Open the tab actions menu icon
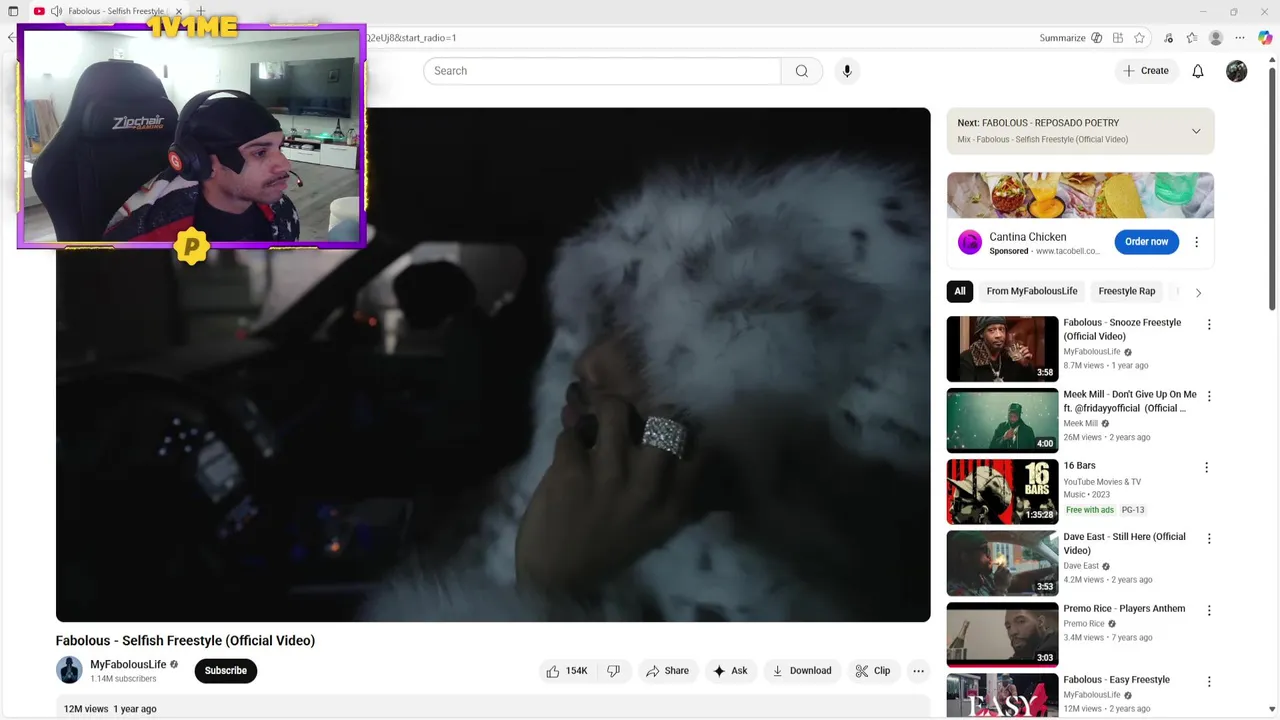 click(x=13, y=11)
